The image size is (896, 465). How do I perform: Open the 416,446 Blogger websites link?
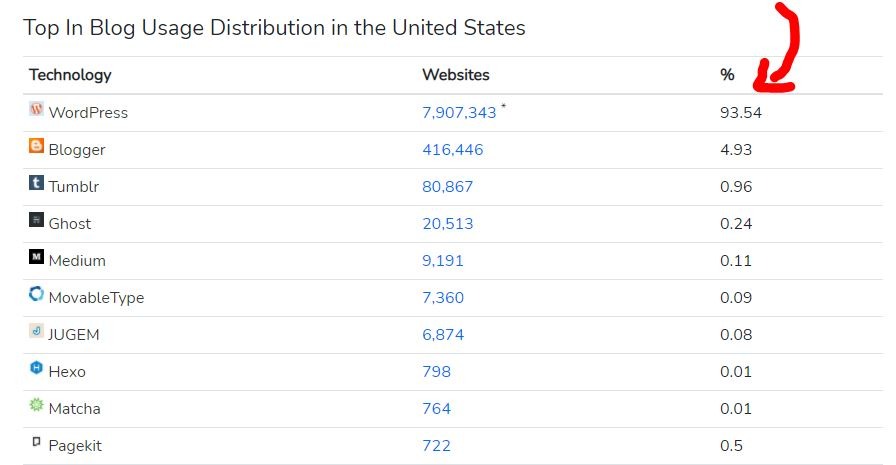click(452, 150)
